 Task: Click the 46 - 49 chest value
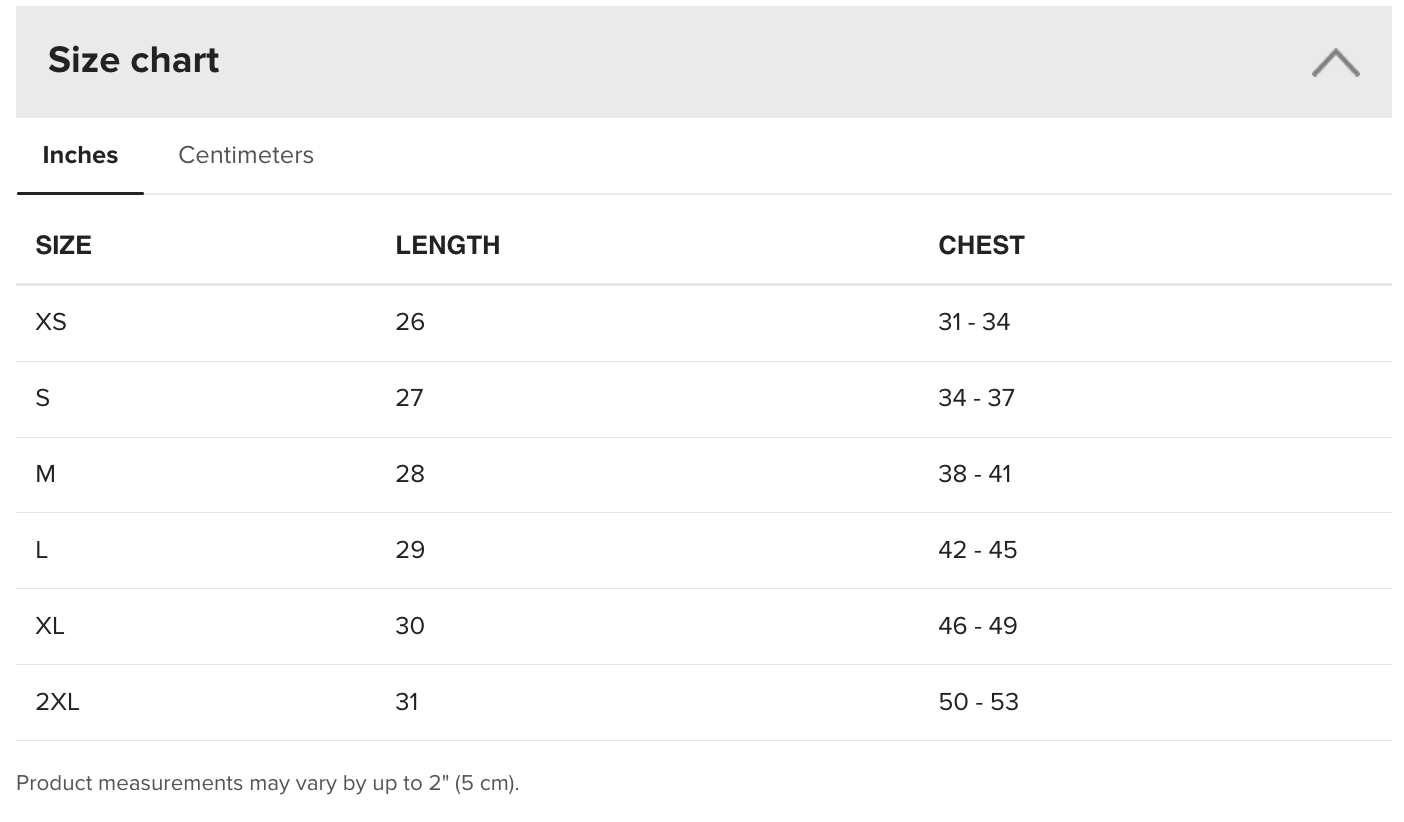coord(977,626)
